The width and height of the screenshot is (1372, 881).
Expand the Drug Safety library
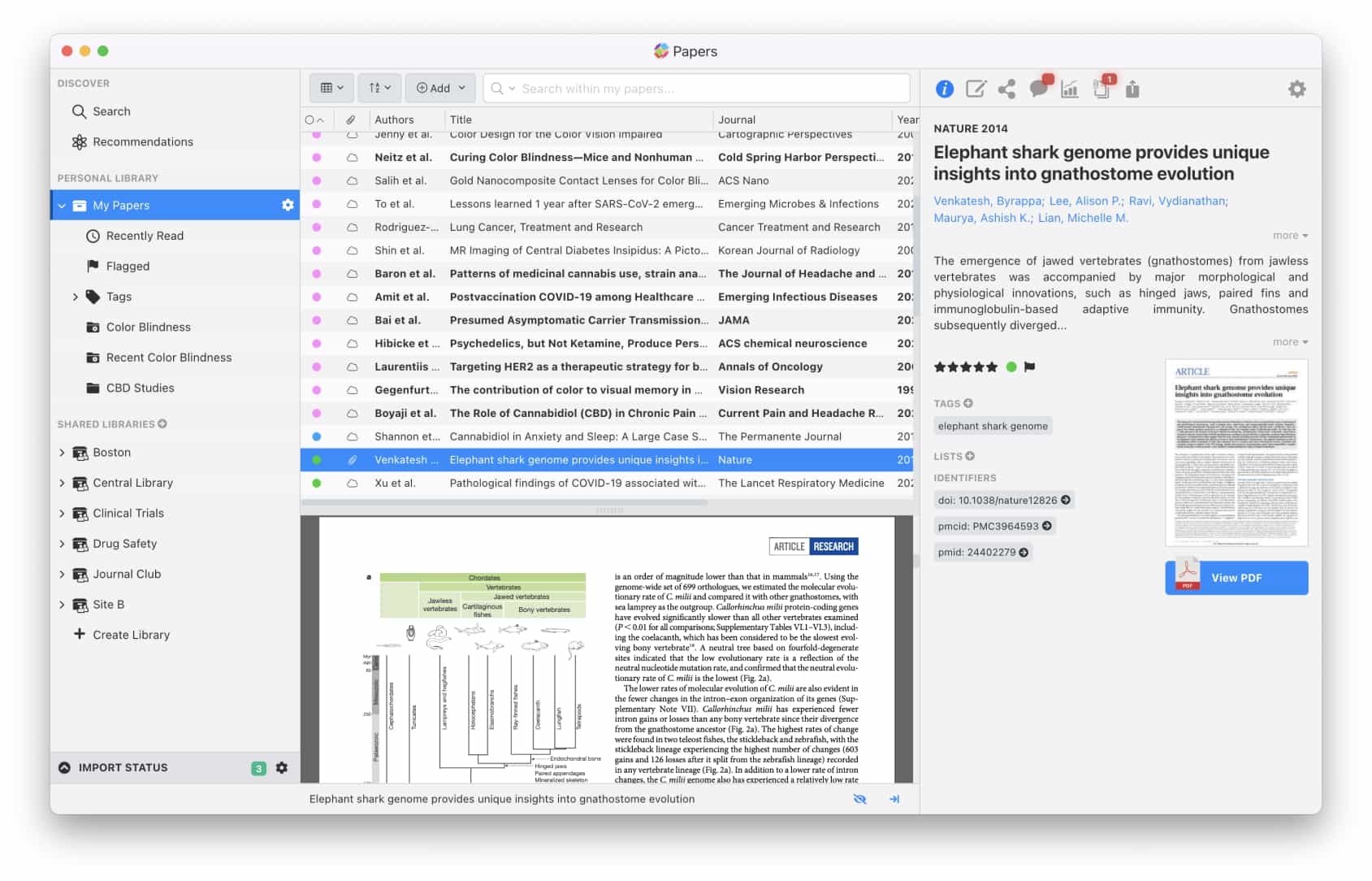(62, 544)
